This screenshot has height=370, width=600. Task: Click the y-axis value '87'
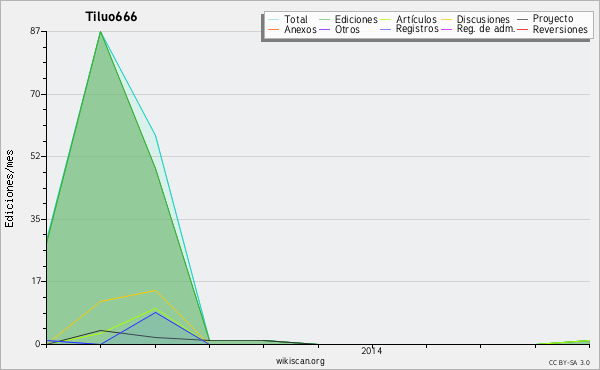[35, 31]
